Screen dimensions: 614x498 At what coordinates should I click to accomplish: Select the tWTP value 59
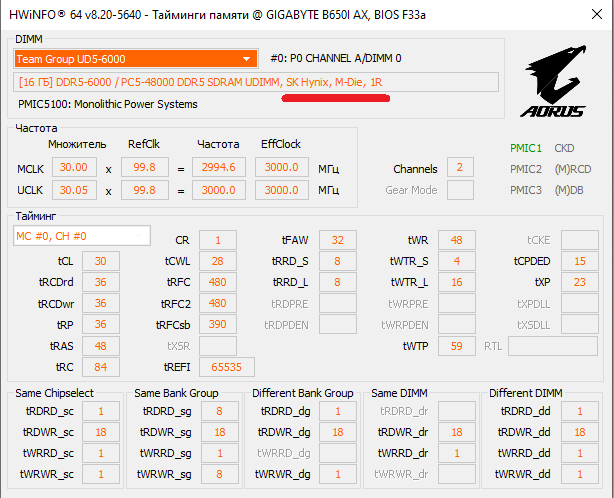[457, 346]
